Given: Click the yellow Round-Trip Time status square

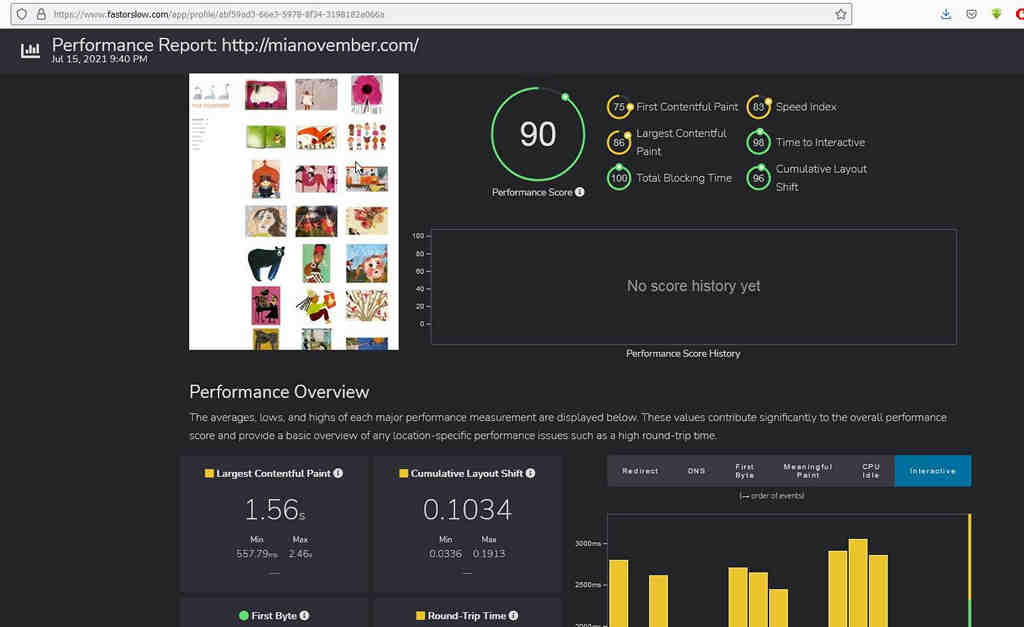Looking at the screenshot, I should click(420, 615).
